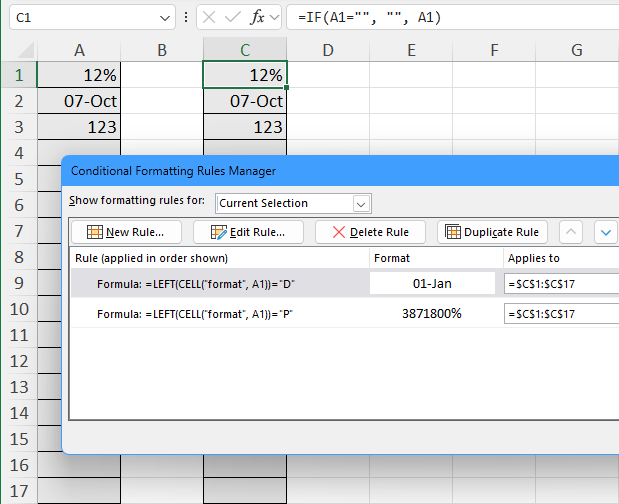Select row 16 header
619x504 pixels.
19,465
